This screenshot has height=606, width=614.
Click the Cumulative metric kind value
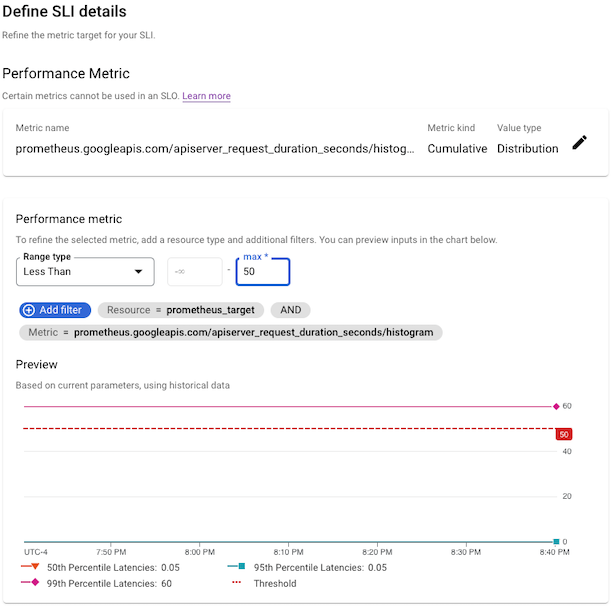pos(457,149)
